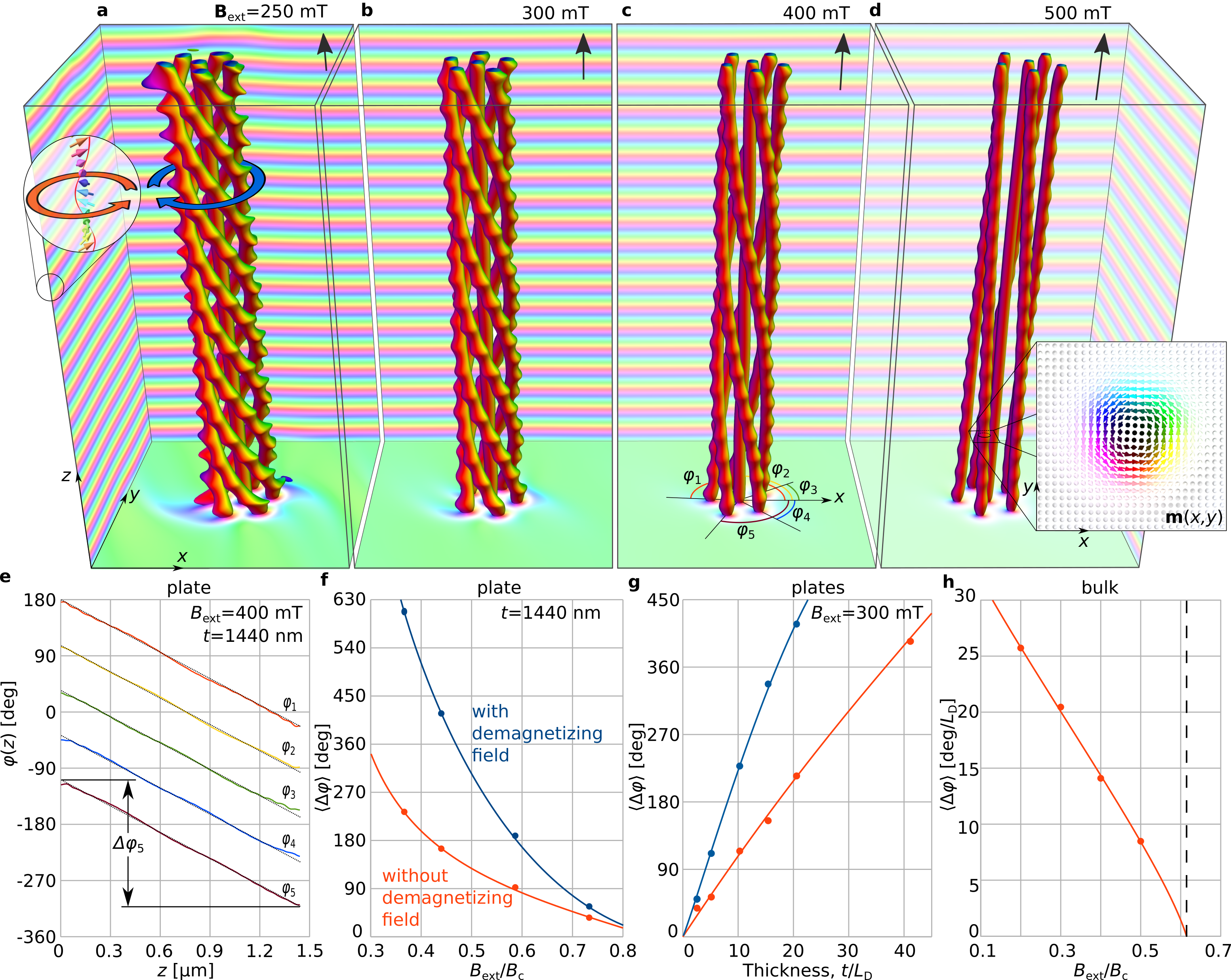The height and width of the screenshot is (980, 1231).
Task: Click the orange data point near 25 in plot h
Action: [1021, 648]
